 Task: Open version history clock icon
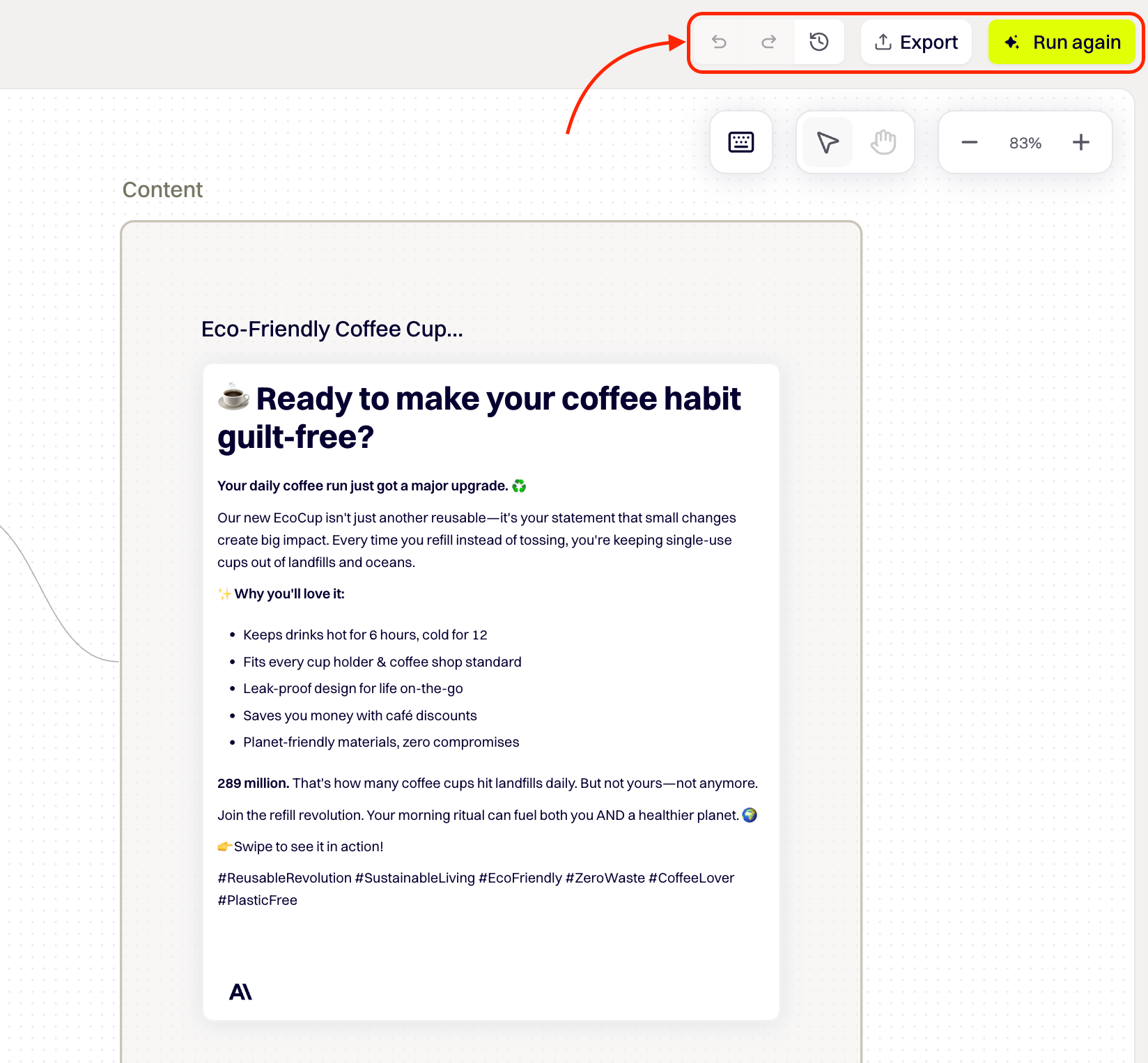pos(819,42)
